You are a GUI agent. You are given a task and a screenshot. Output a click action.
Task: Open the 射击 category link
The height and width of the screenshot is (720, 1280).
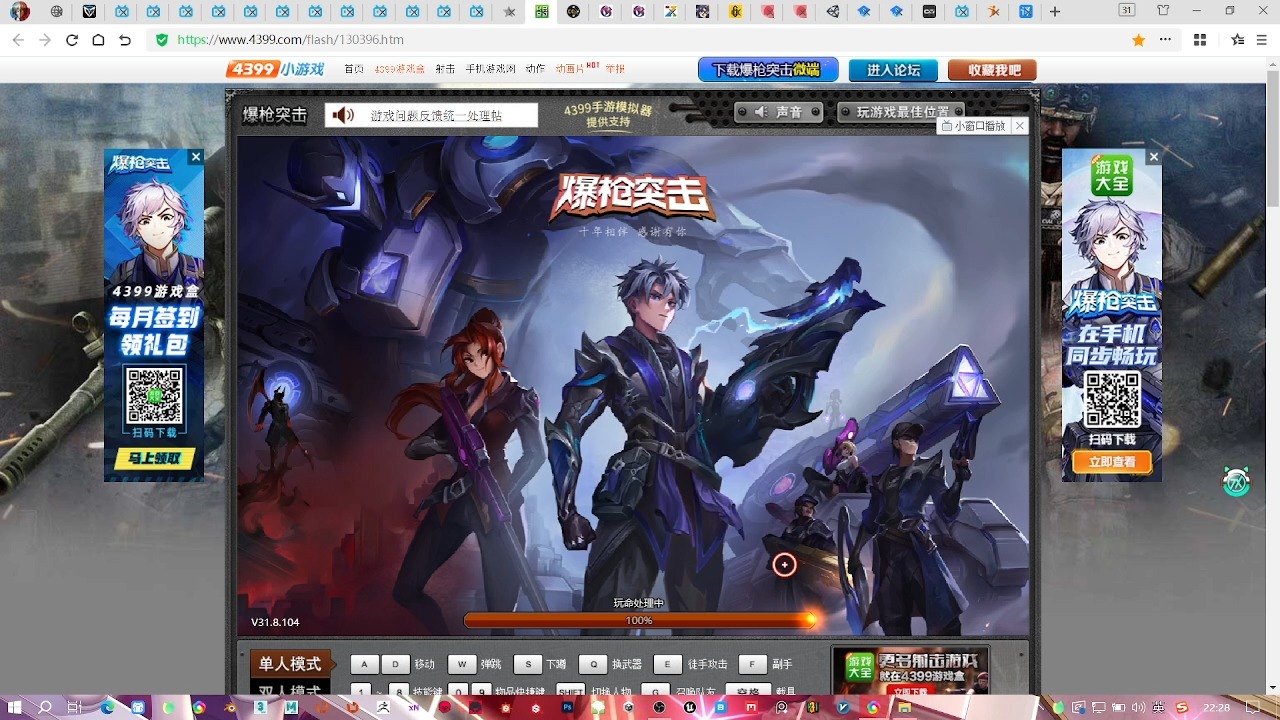(445, 69)
